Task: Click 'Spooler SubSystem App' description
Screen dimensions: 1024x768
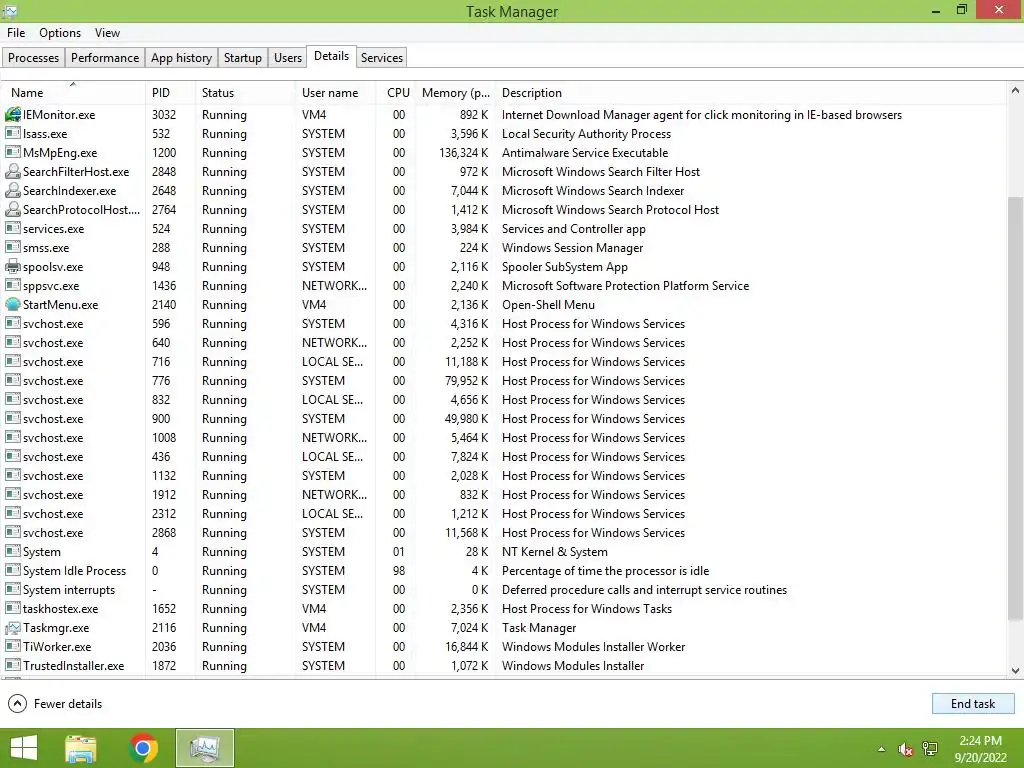Action: click(564, 267)
